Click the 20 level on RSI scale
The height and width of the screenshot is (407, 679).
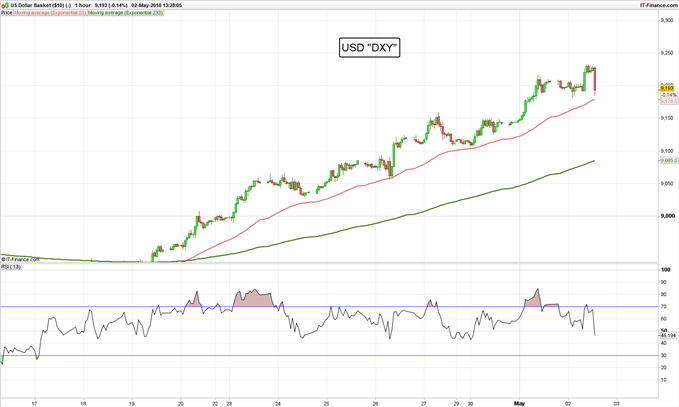pyautogui.click(x=663, y=368)
